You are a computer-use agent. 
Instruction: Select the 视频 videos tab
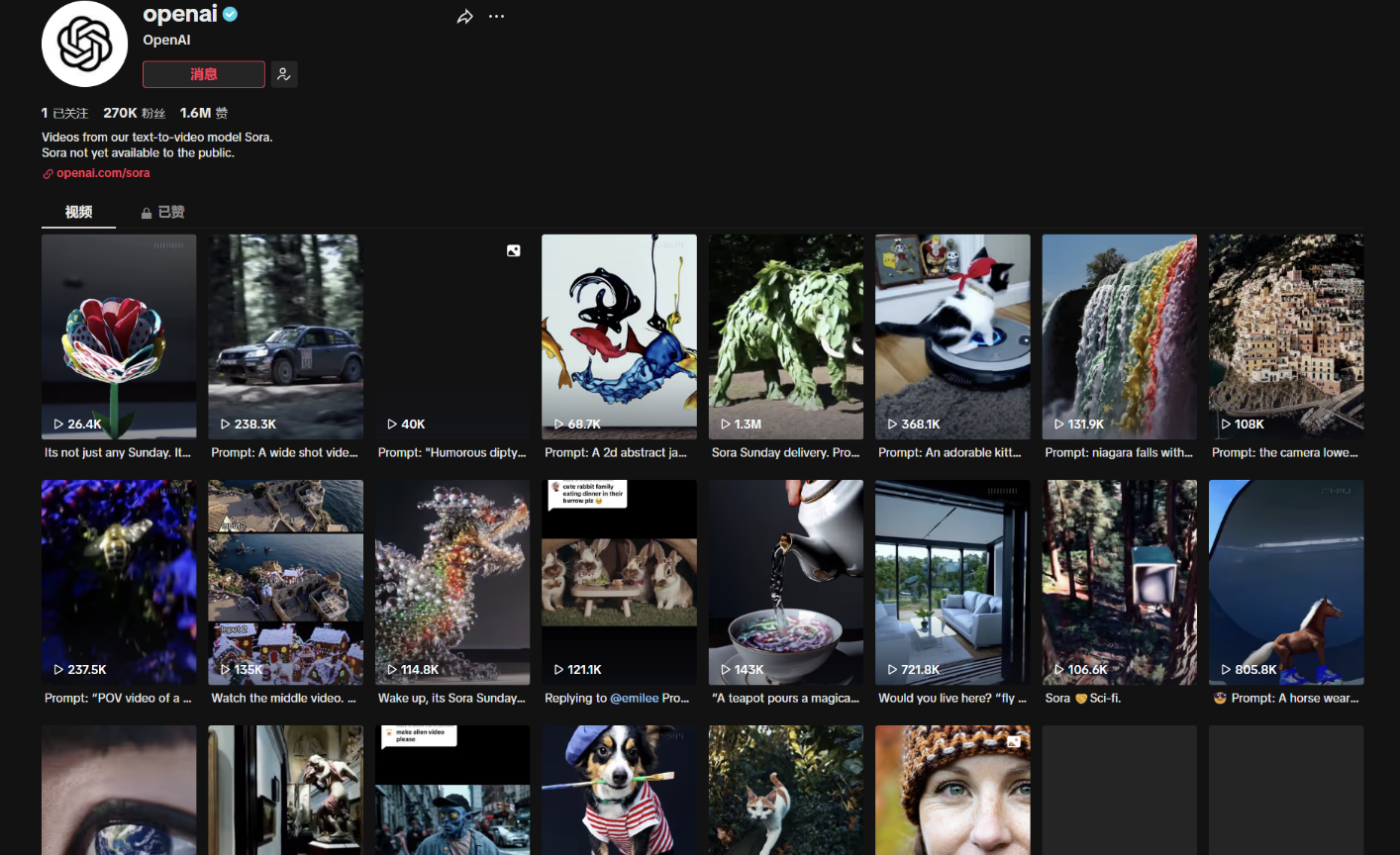click(x=78, y=212)
